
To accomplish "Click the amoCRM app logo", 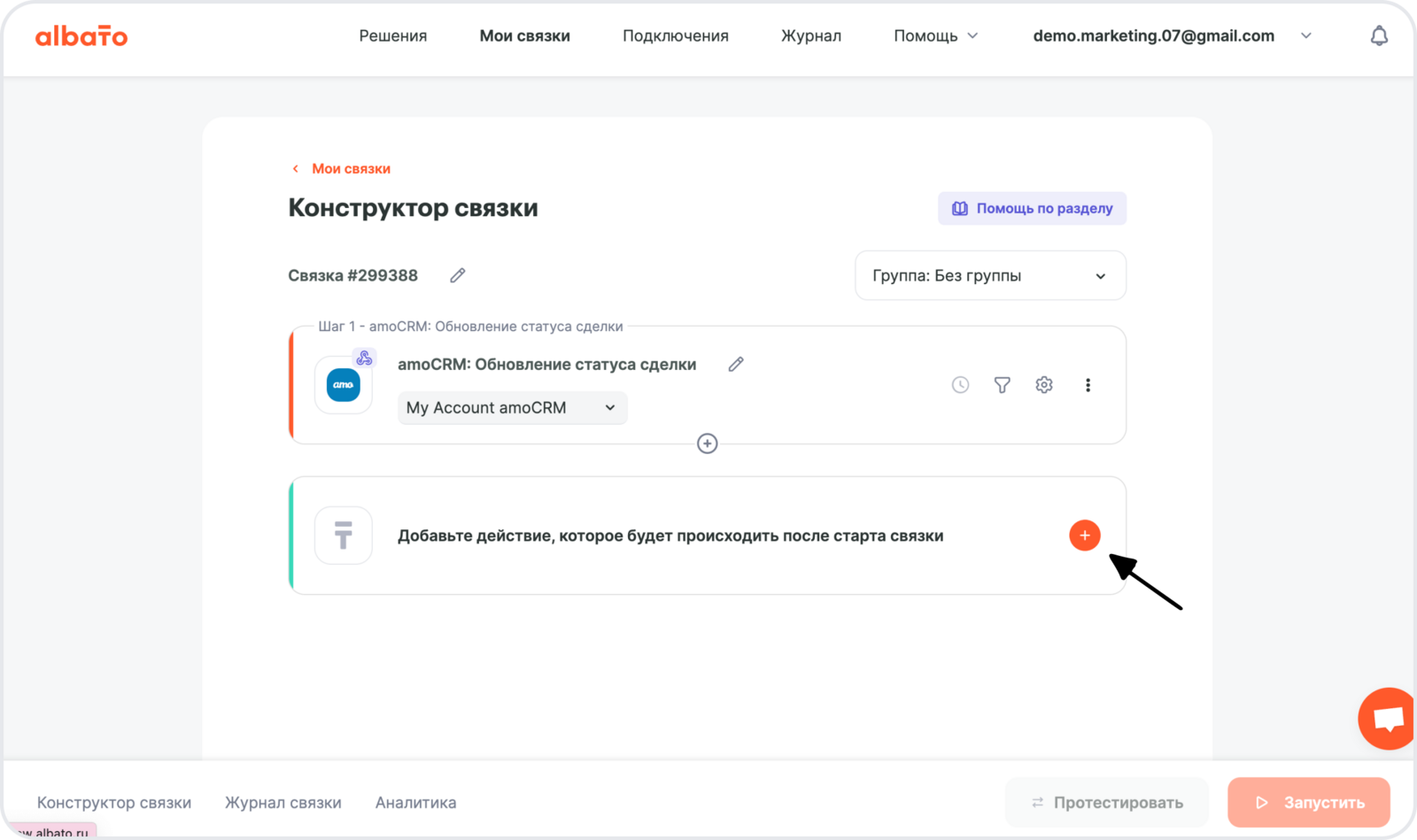I will (344, 385).
